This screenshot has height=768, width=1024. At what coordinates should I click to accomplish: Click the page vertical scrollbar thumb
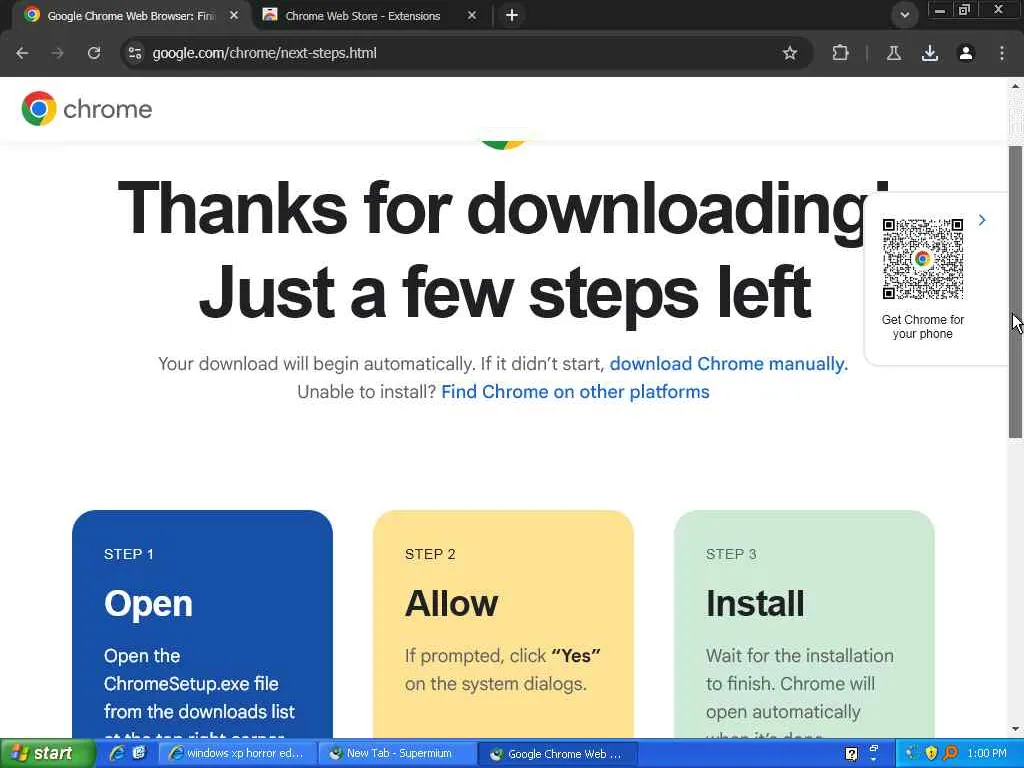pyautogui.click(x=1016, y=291)
